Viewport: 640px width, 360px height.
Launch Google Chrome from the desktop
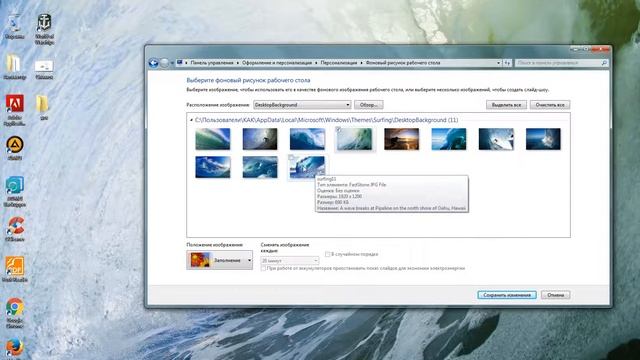pyautogui.click(x=15, y=312)
